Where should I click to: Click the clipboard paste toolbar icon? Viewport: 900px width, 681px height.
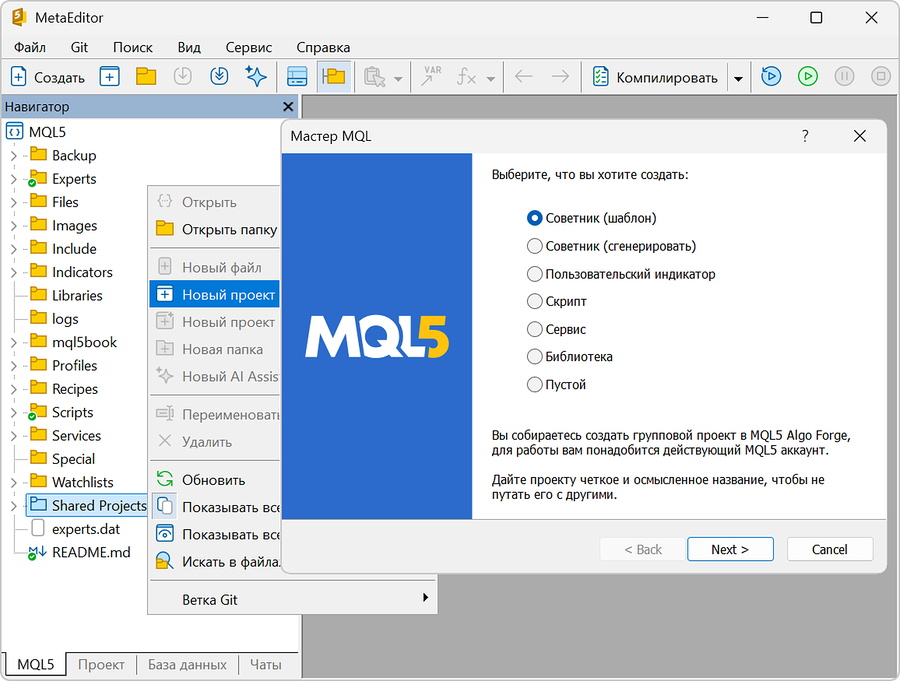(x=374, y=77)
